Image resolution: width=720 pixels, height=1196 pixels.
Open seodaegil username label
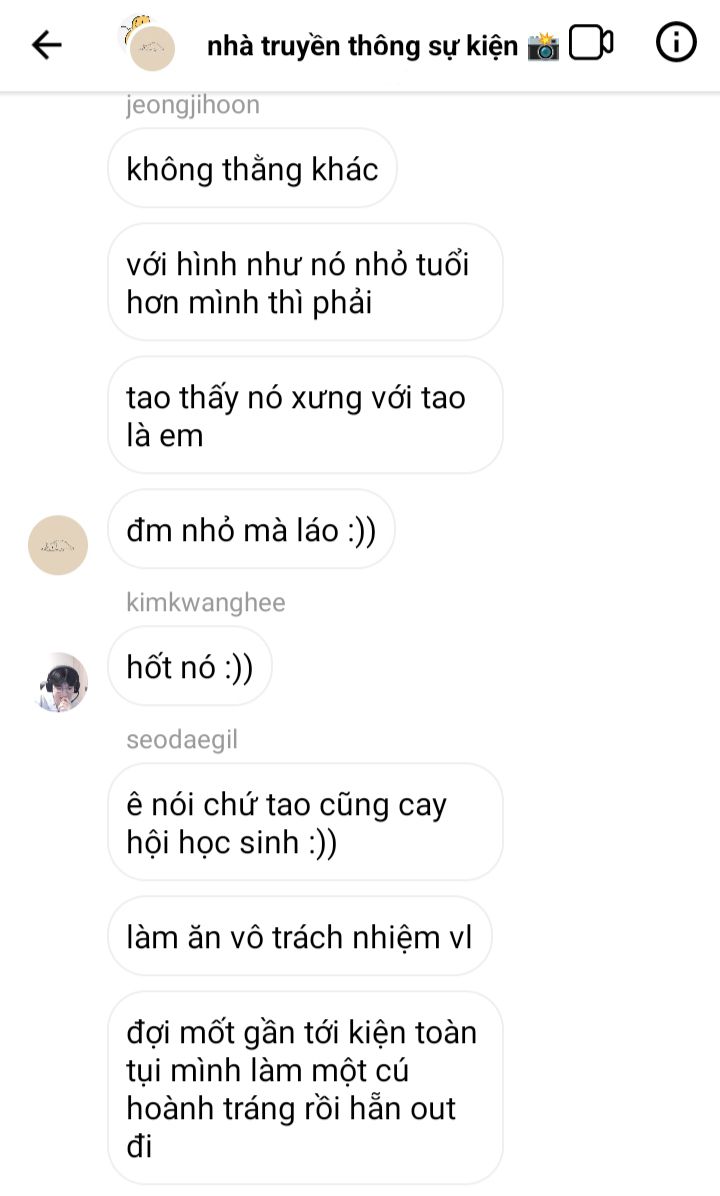click(182, 739)
